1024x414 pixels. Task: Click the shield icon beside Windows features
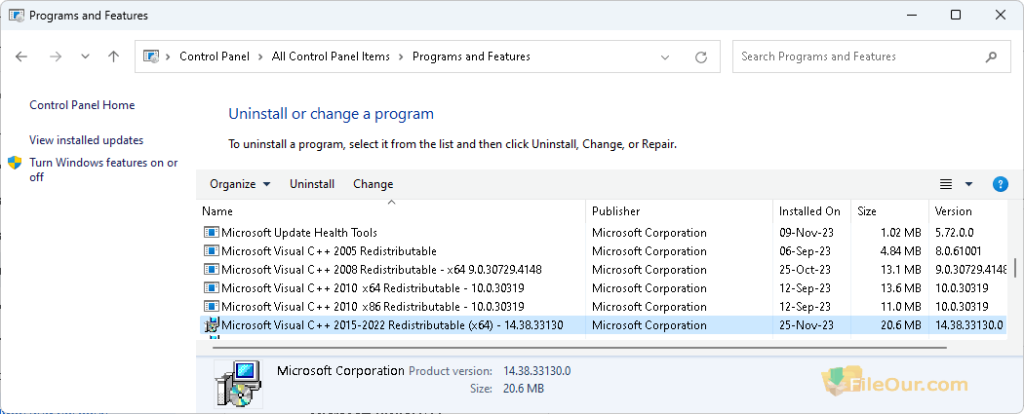coord(15,163)
